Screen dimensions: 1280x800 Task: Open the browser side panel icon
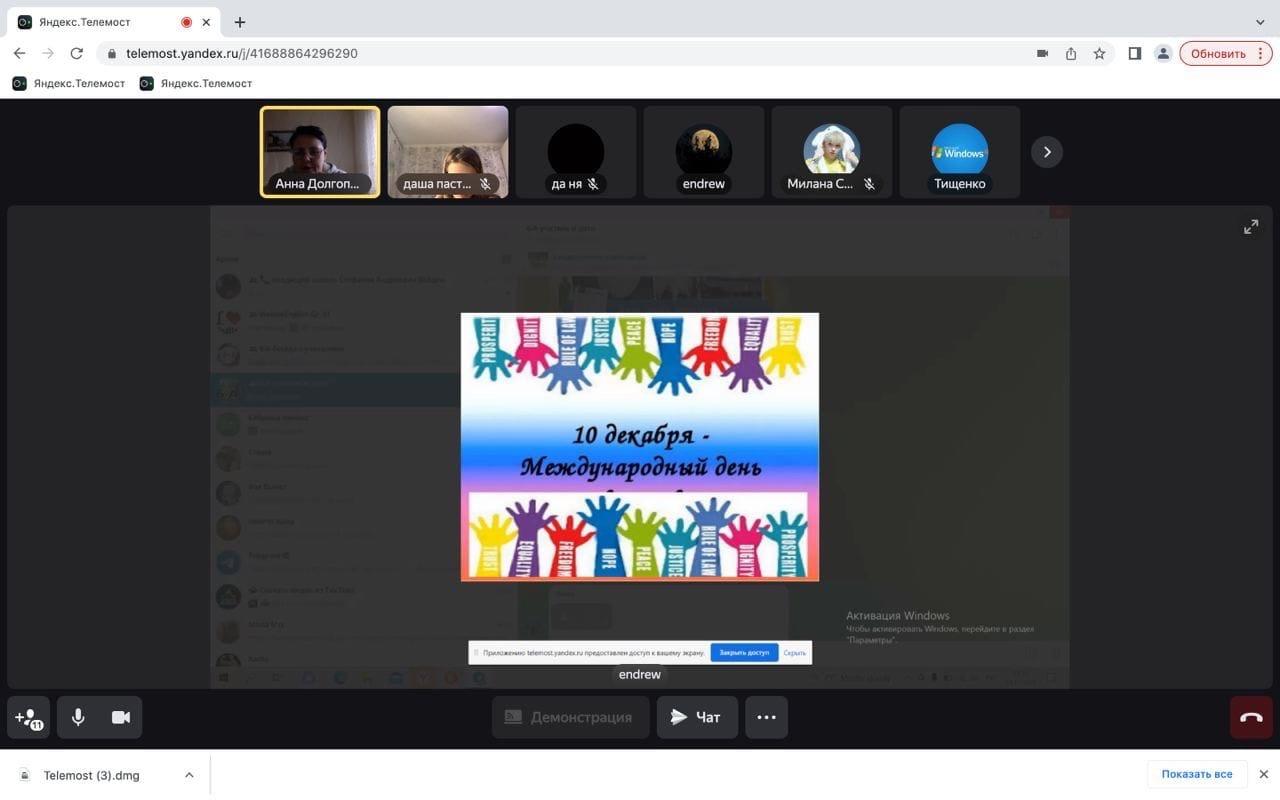[x=1134, y=54]
